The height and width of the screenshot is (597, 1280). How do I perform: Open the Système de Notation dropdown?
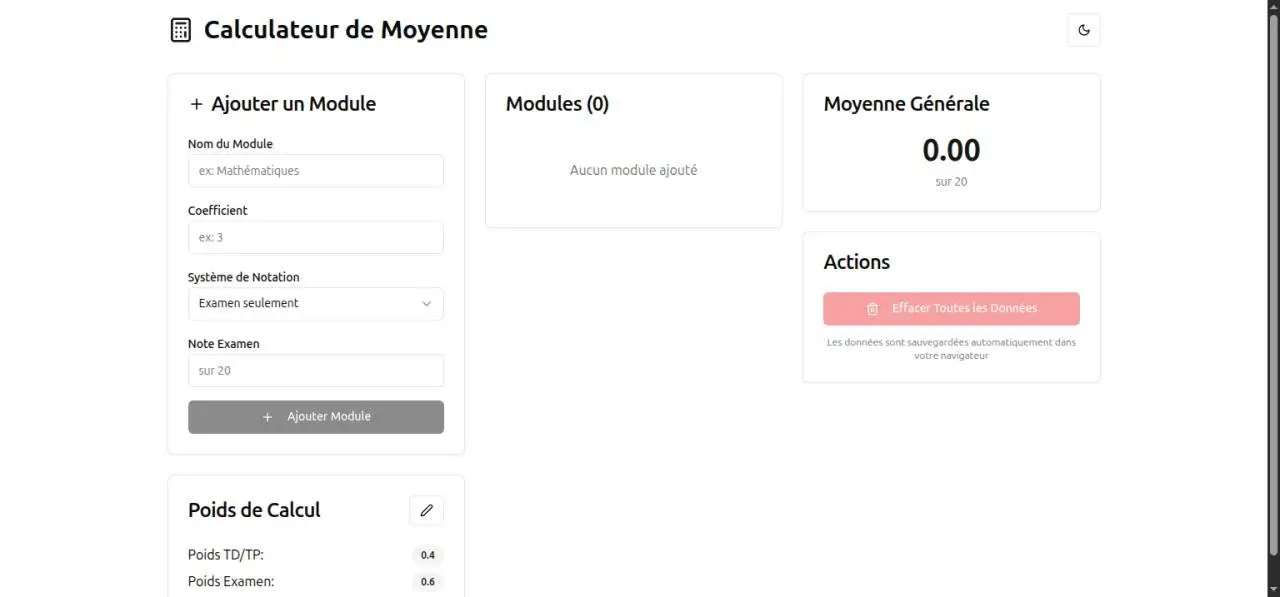pyautogui.click(x=316, y=304)
